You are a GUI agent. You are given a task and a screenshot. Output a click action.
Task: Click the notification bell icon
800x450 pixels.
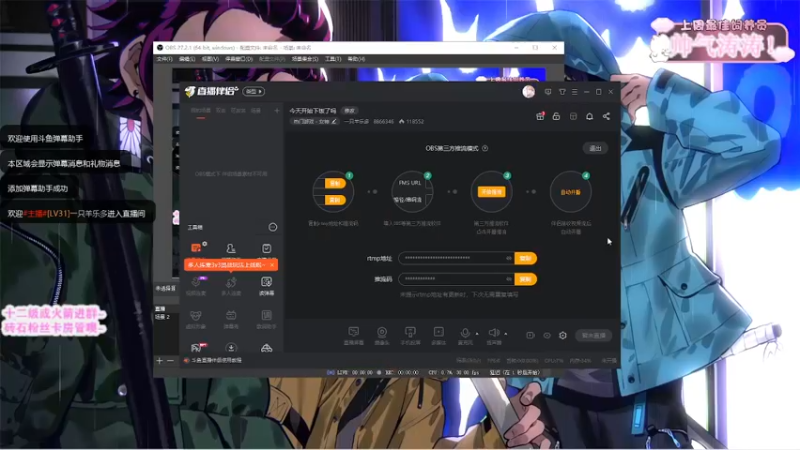pos(589,116)
